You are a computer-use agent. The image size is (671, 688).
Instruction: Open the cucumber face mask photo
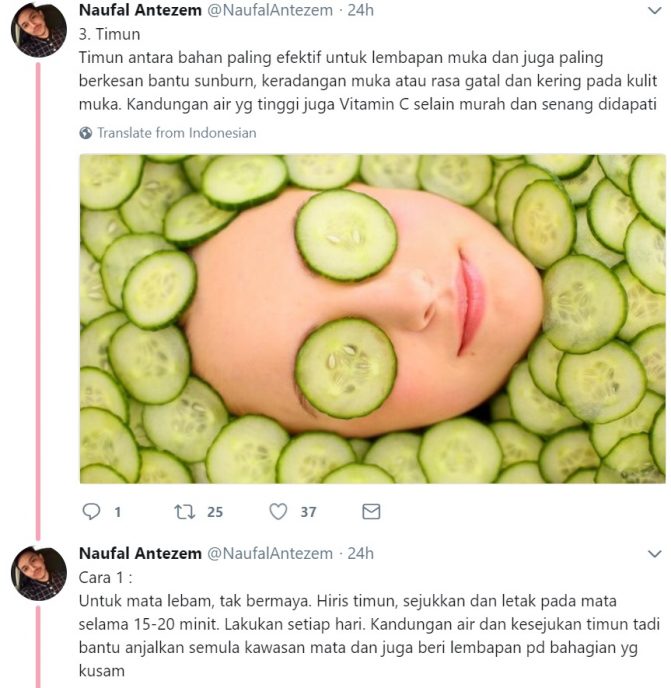pyautogui.click(x=373, y=319)
